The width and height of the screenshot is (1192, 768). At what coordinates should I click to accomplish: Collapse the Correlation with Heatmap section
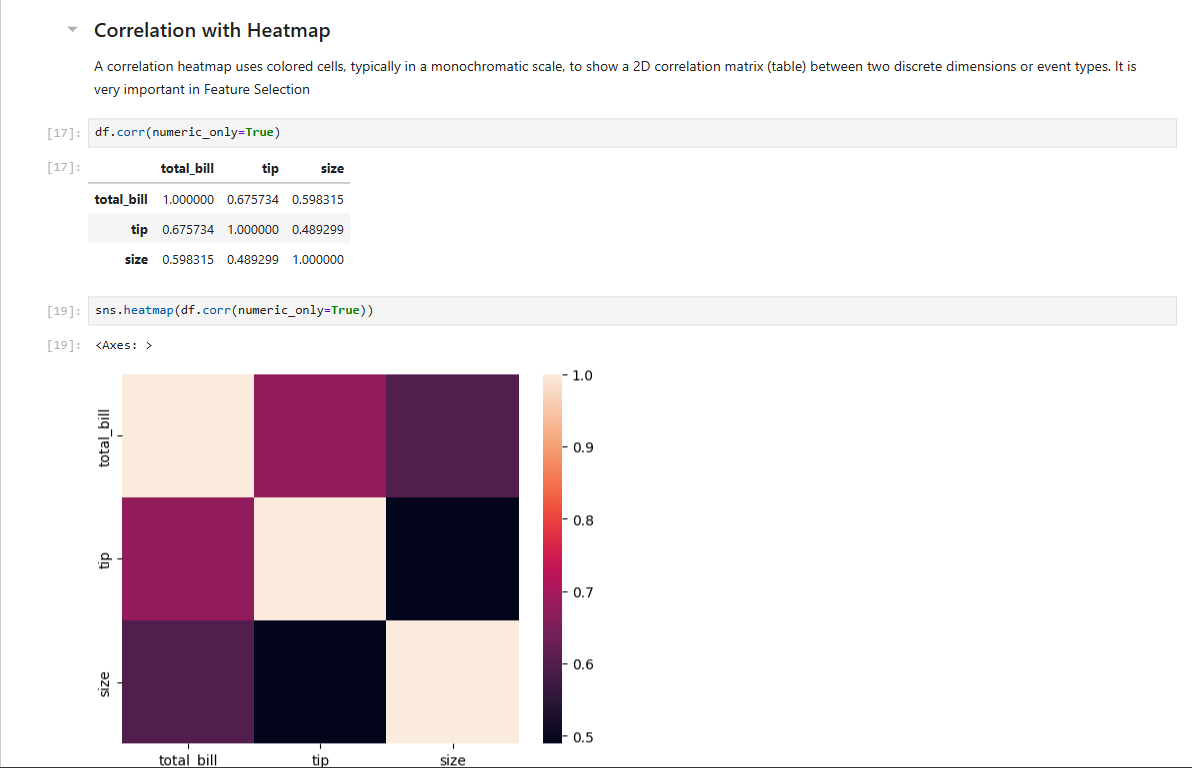[72, 30]
